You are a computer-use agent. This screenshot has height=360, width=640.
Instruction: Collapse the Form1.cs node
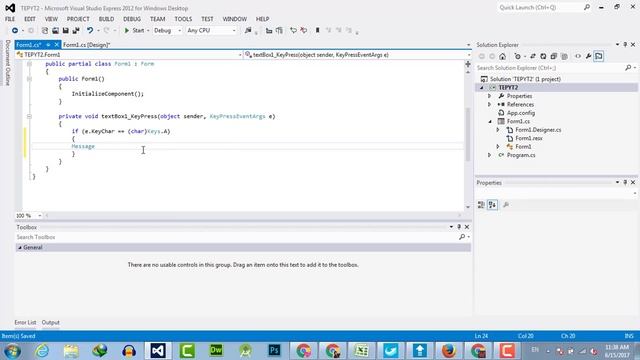(490, 122)
